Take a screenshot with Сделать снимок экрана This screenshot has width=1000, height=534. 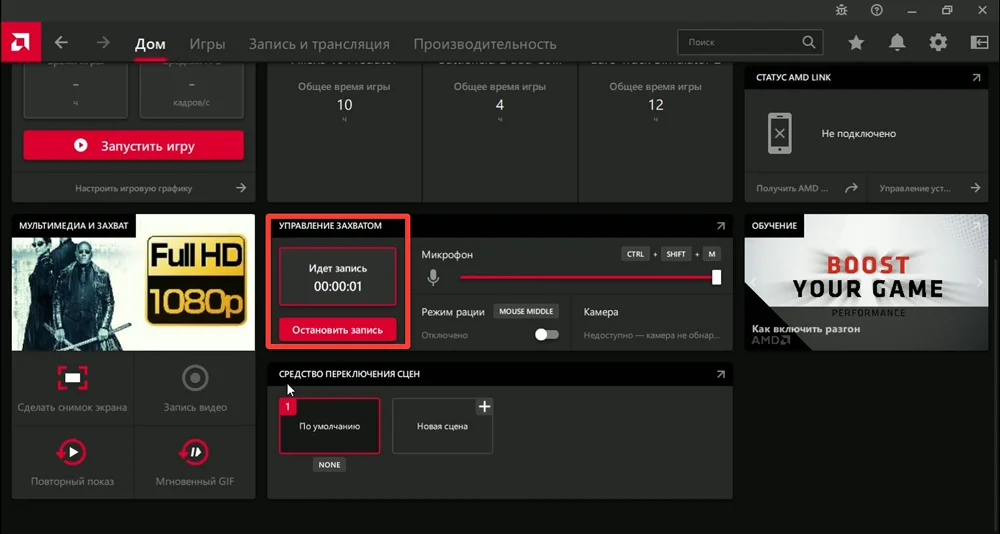point(72,378)
